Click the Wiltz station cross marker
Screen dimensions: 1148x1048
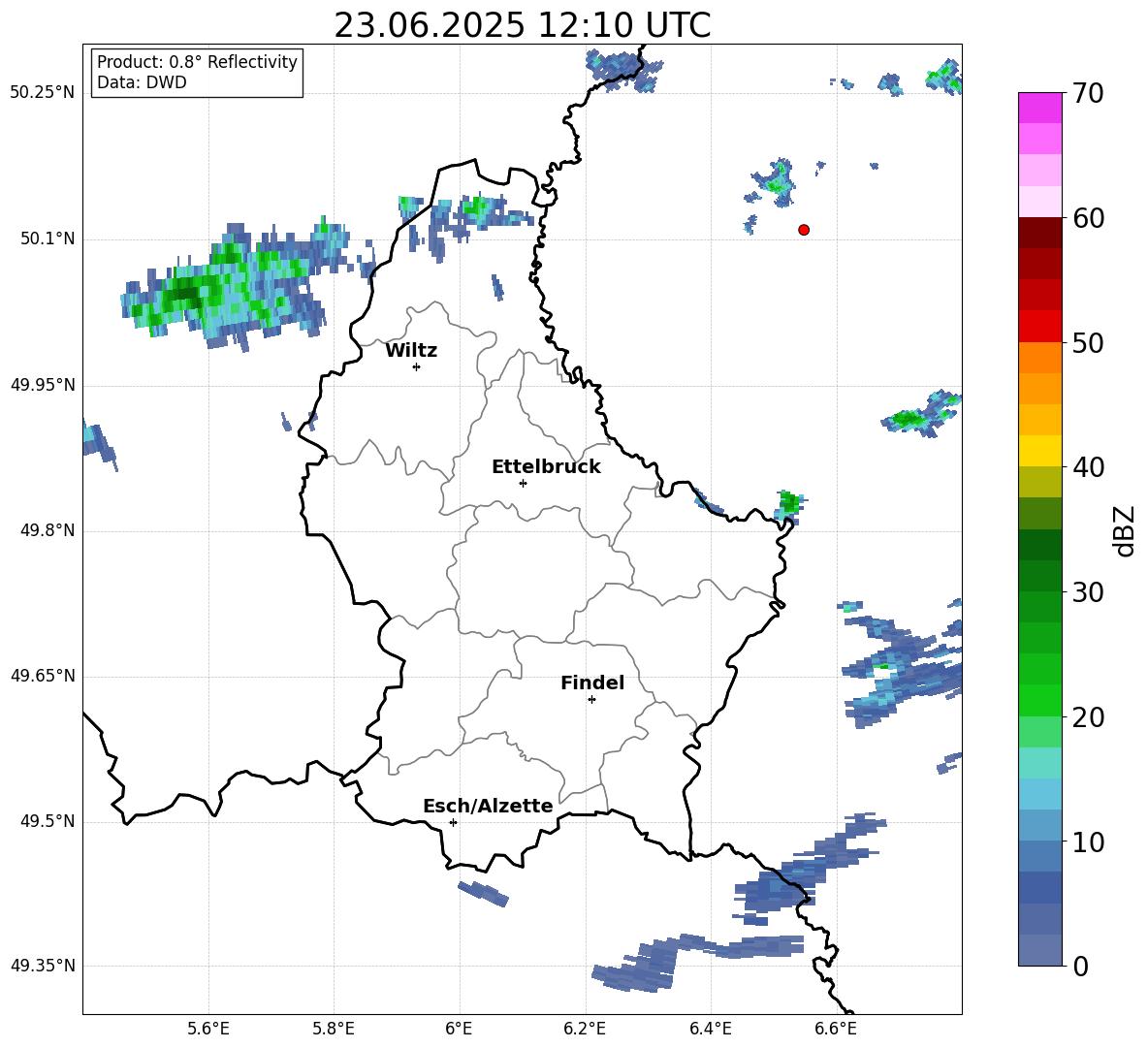point(417,366)
